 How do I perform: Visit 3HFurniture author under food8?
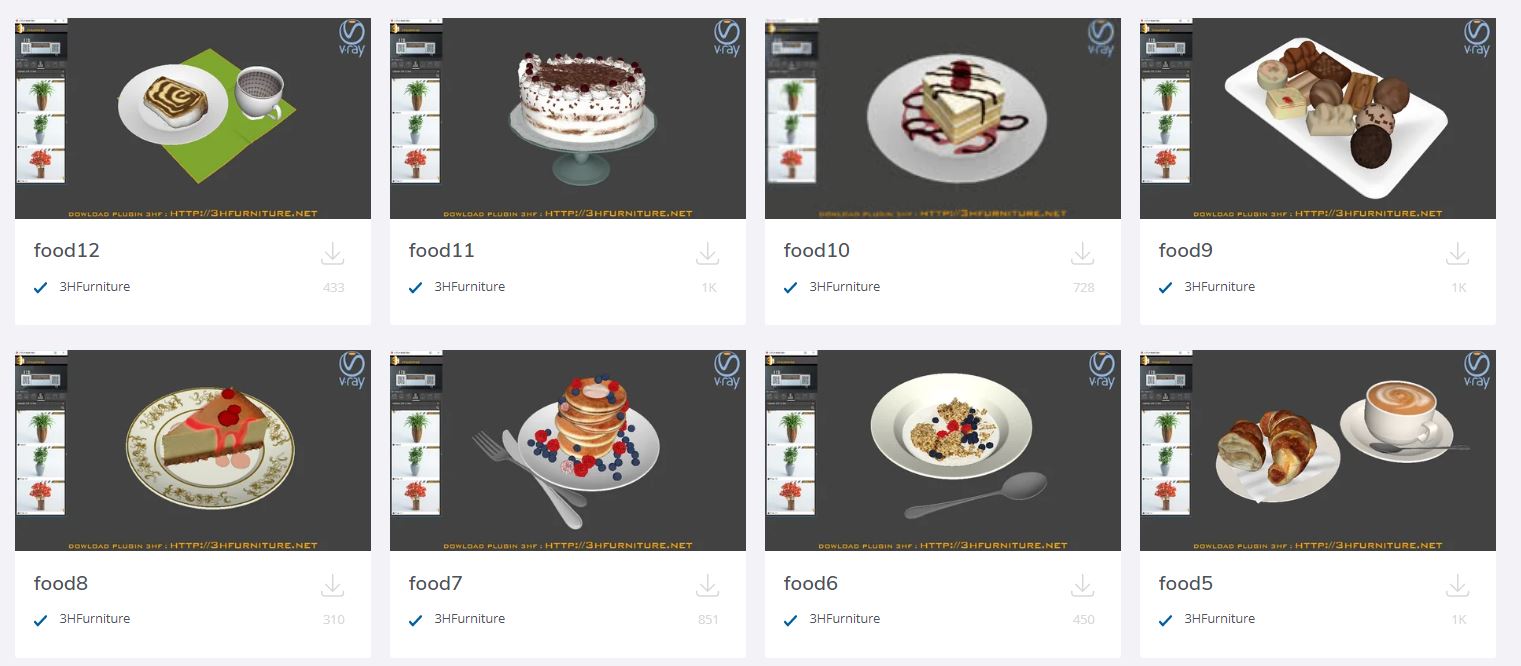point(94,619)
